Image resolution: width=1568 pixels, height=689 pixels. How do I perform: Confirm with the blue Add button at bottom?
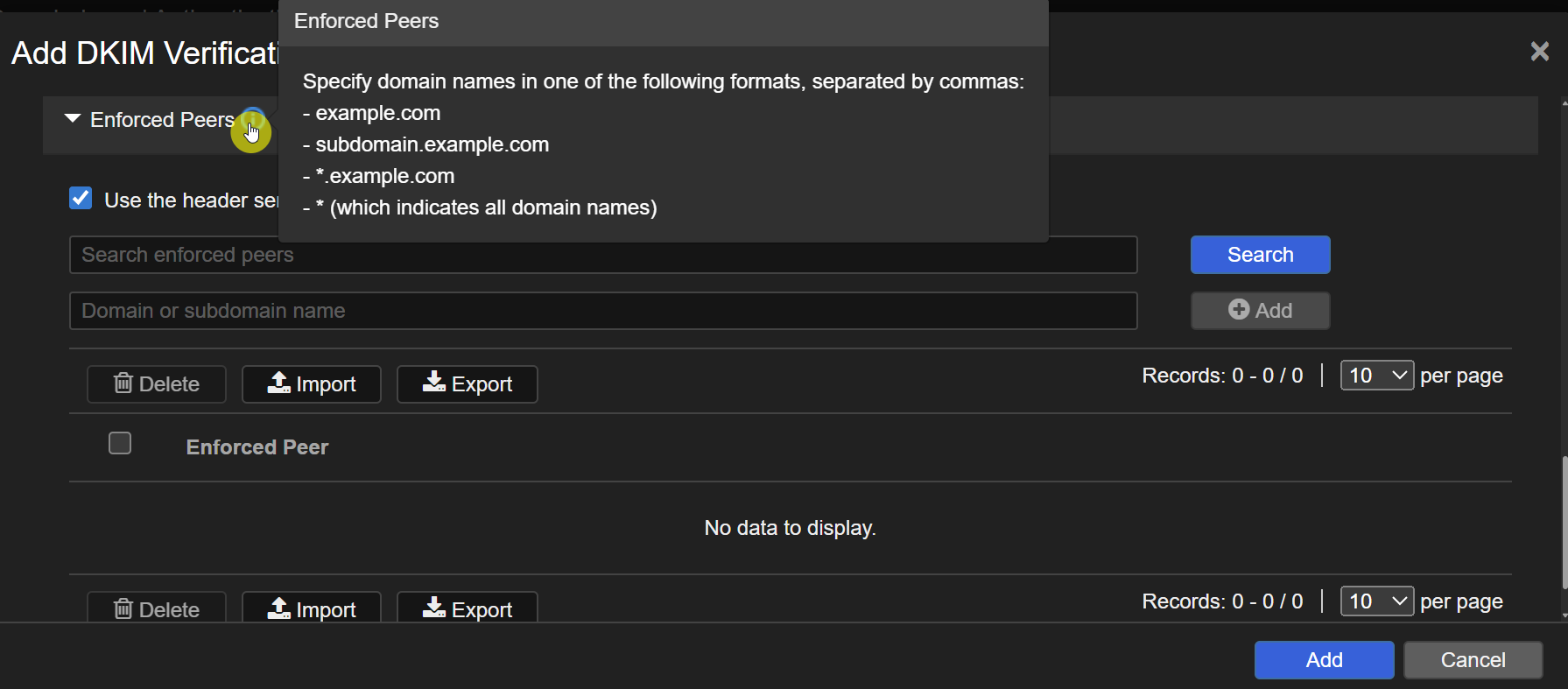click(x=1324, y=660)
